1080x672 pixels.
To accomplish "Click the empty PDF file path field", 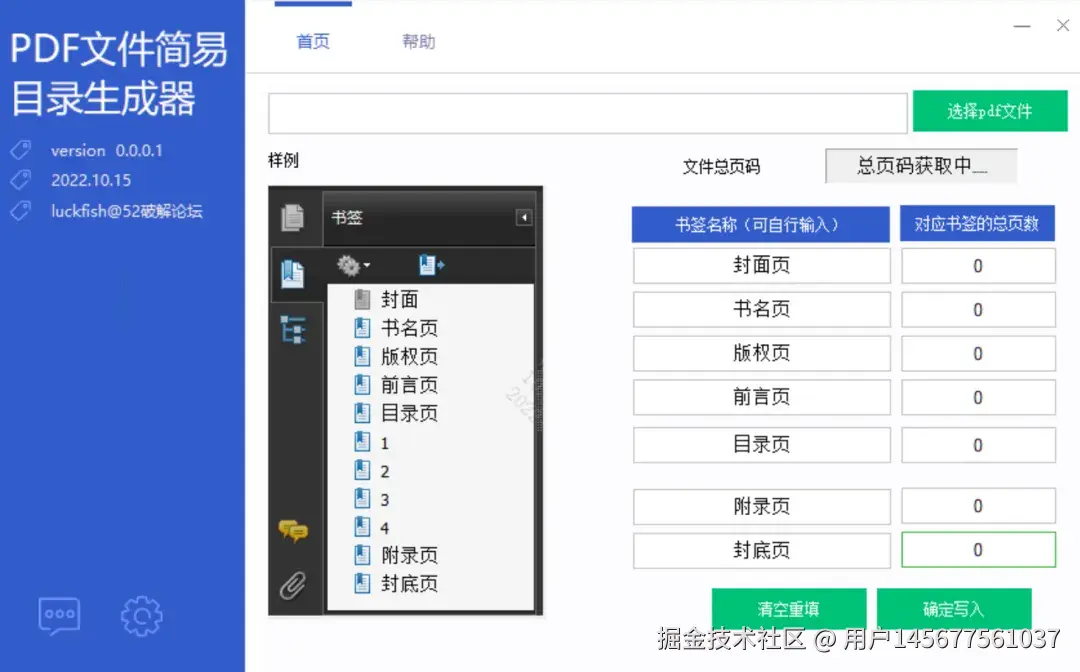I will pyautogui.click(x=587, y=111).
